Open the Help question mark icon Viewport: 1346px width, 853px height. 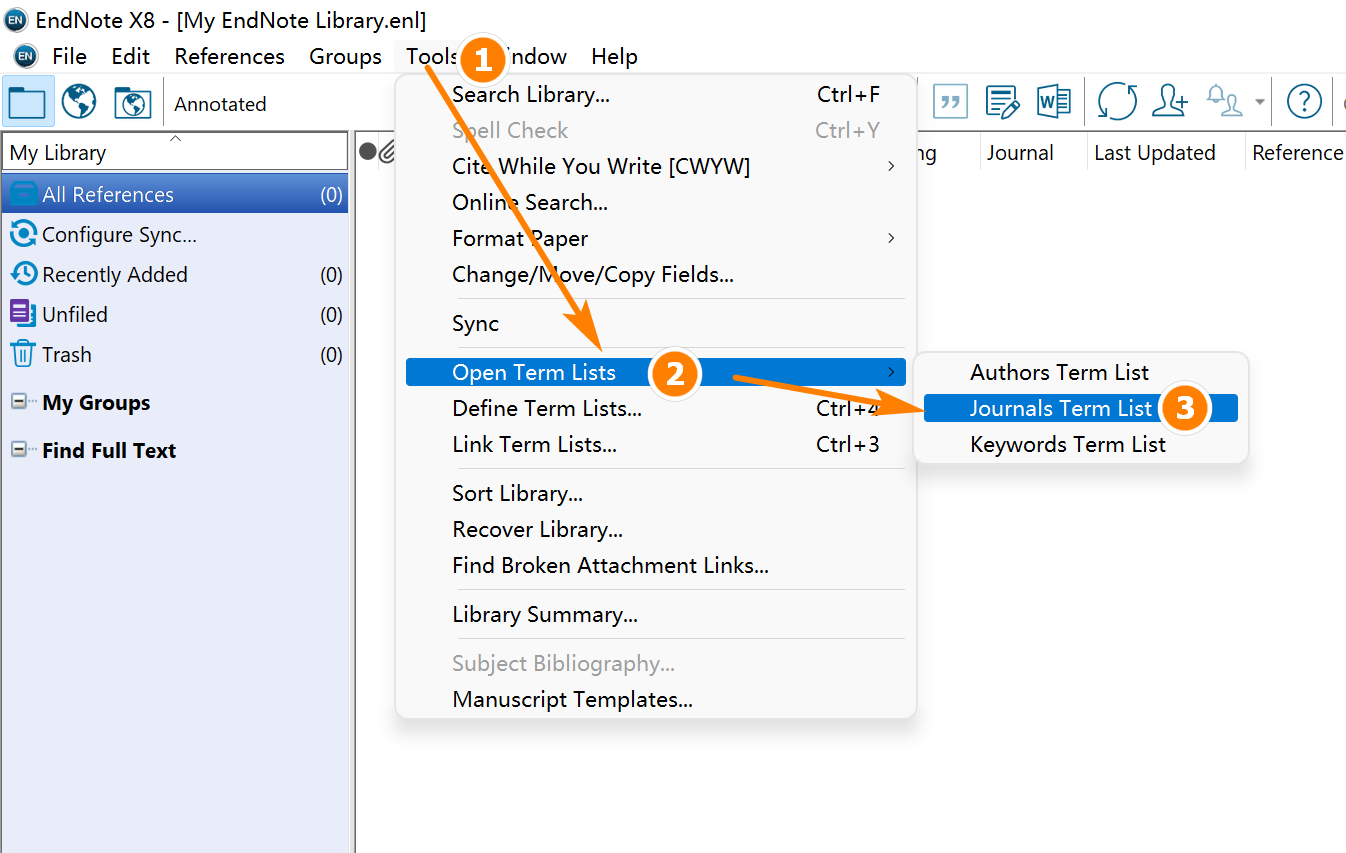(x=1304, y=101)
